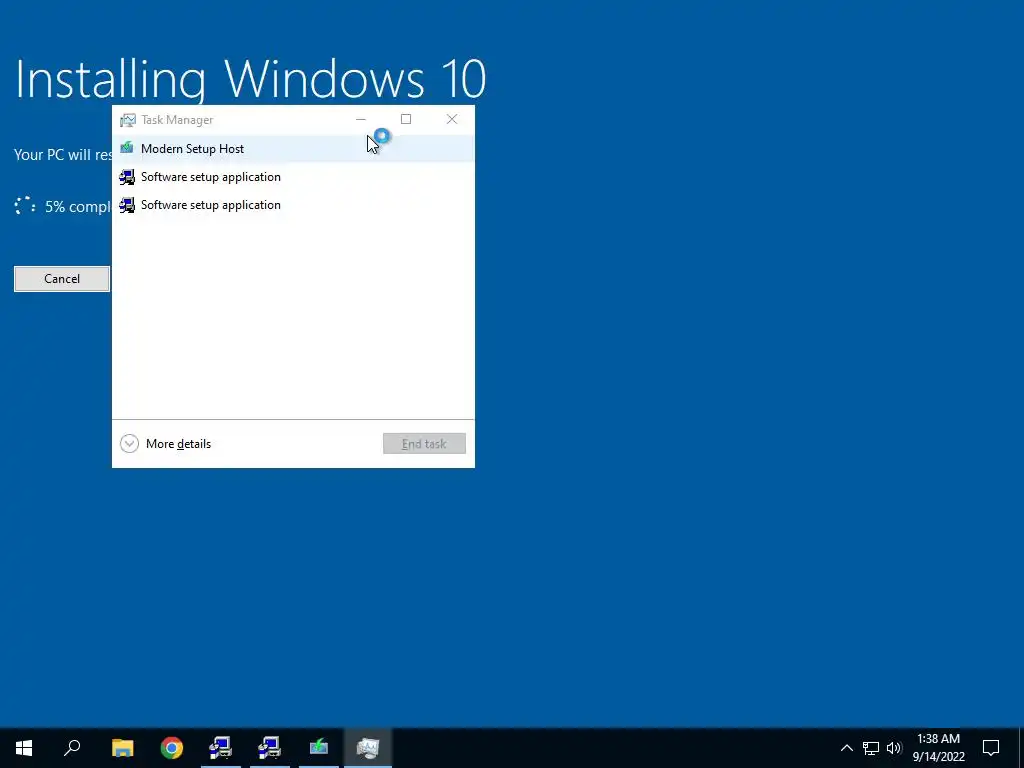Click the Task Manager title bar icon
This screenshot has width=1024, height=768.
[127, 120]
